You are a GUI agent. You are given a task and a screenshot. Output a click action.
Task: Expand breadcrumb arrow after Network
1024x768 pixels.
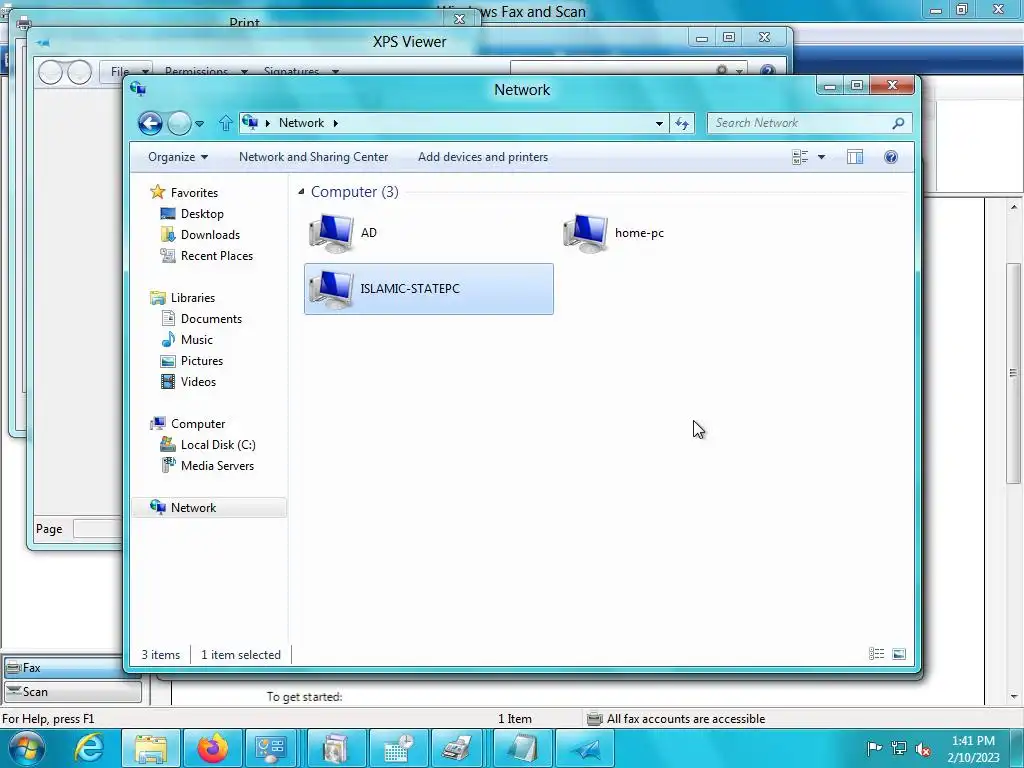point(336,123)
